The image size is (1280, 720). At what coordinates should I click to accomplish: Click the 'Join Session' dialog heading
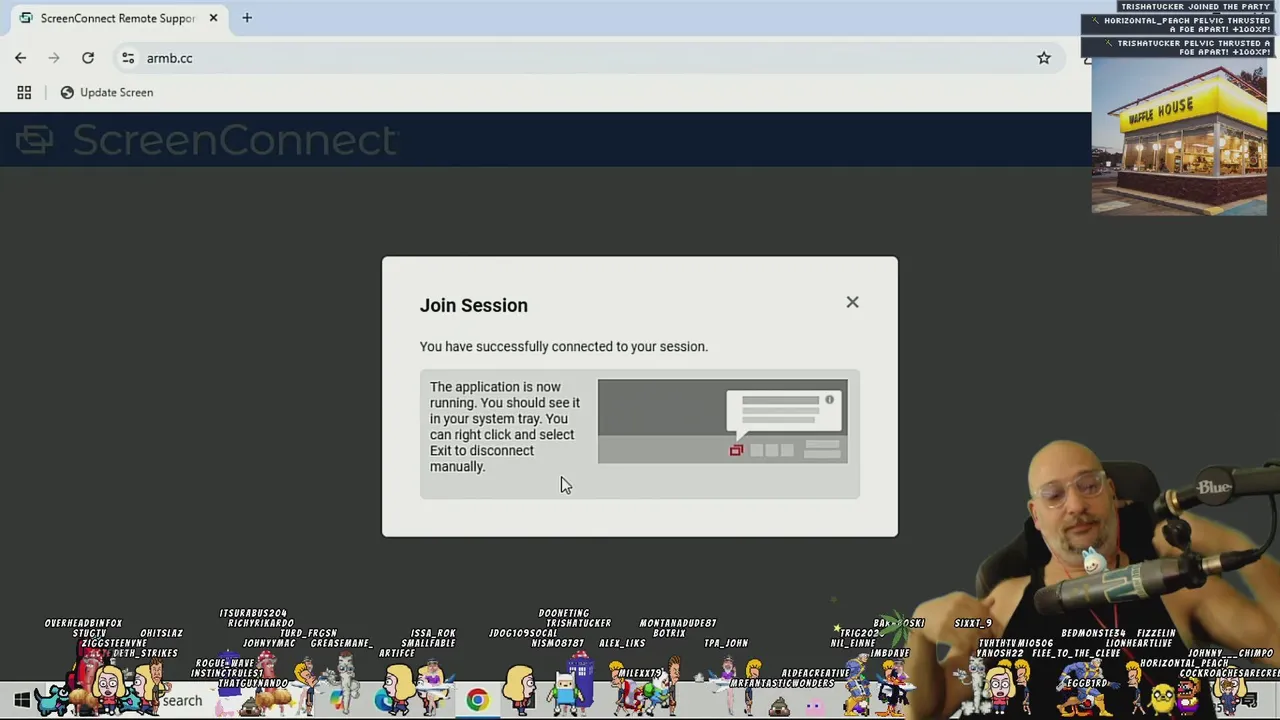click(x=474, y=305)
